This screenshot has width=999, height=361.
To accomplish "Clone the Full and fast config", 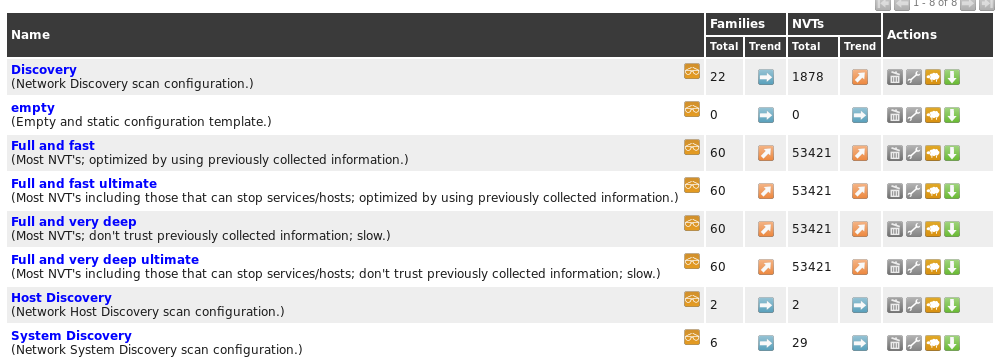I will (933, 153).
